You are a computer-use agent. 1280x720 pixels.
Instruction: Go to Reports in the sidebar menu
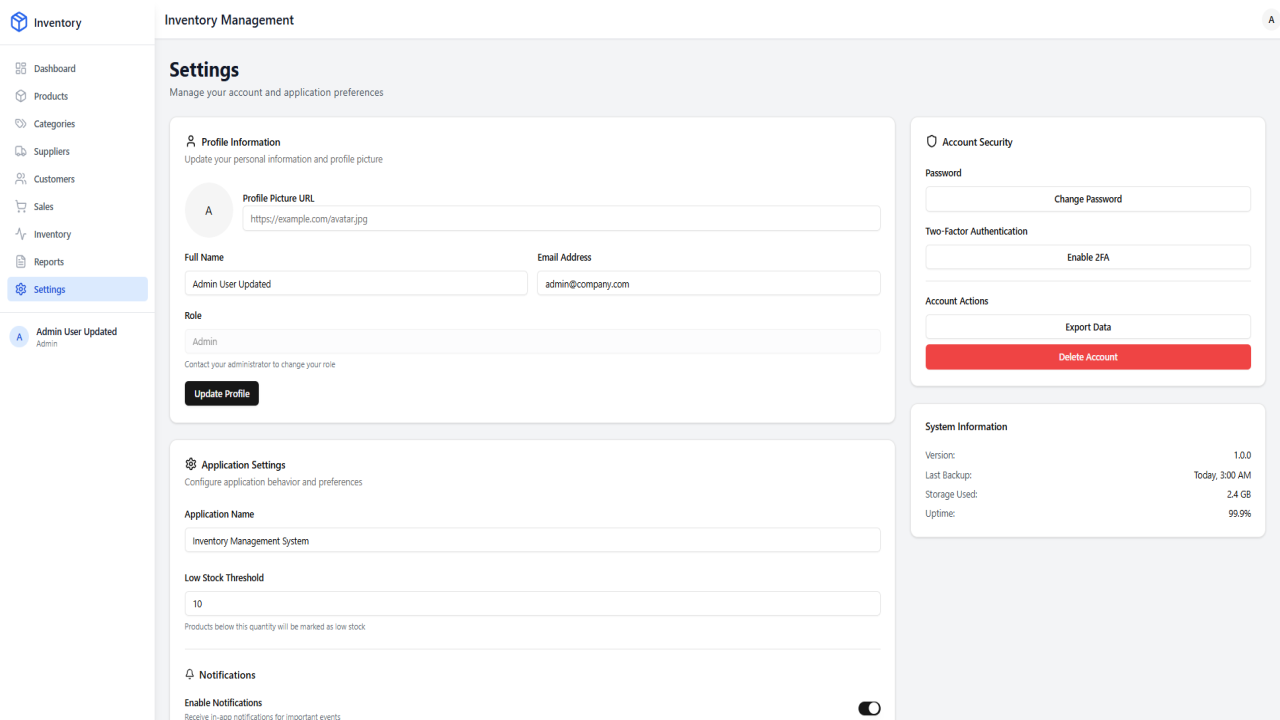[77, 262]
